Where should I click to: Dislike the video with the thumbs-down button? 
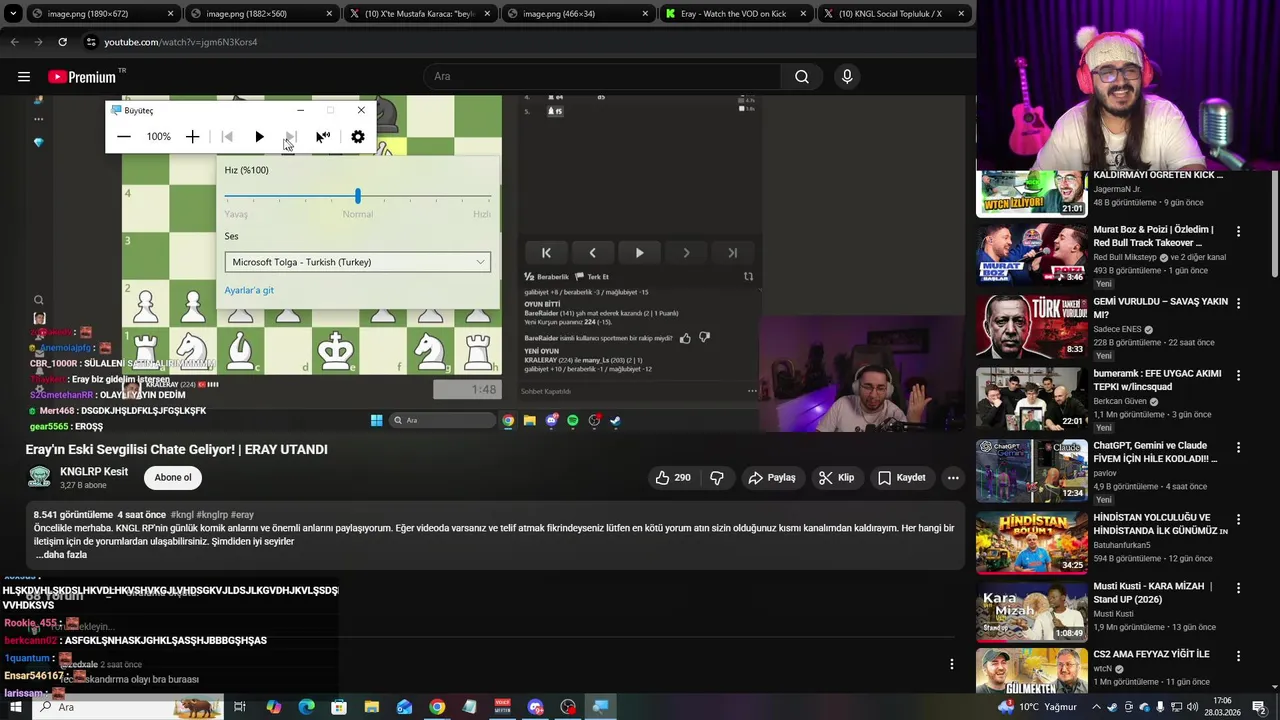click(x=717, y=478)
